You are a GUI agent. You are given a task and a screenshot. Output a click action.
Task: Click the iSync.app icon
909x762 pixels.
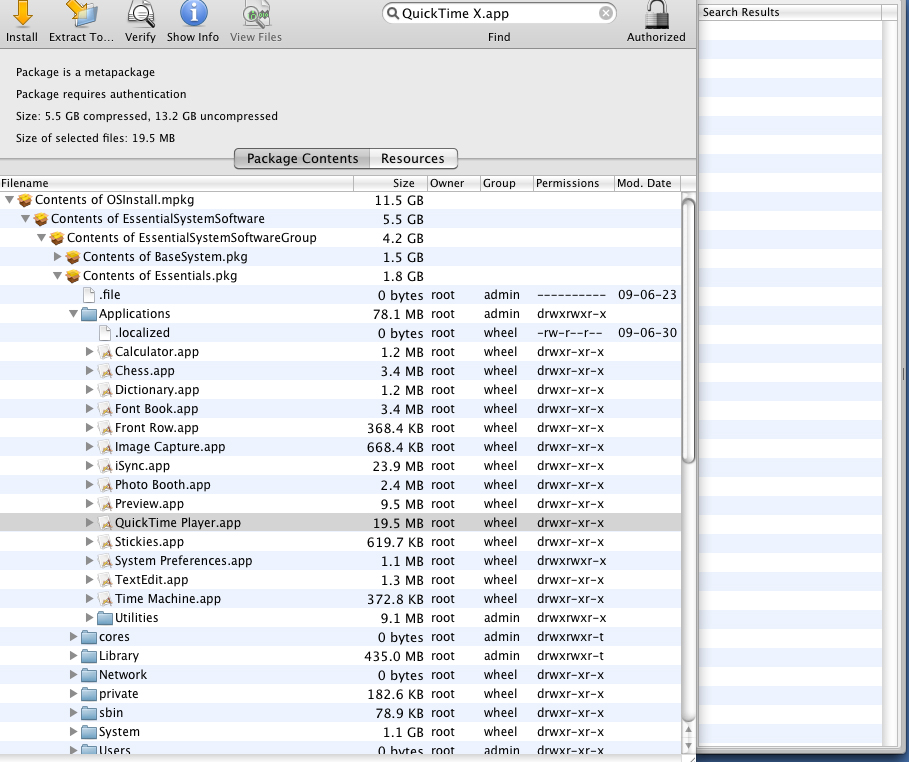pos(105,466)
